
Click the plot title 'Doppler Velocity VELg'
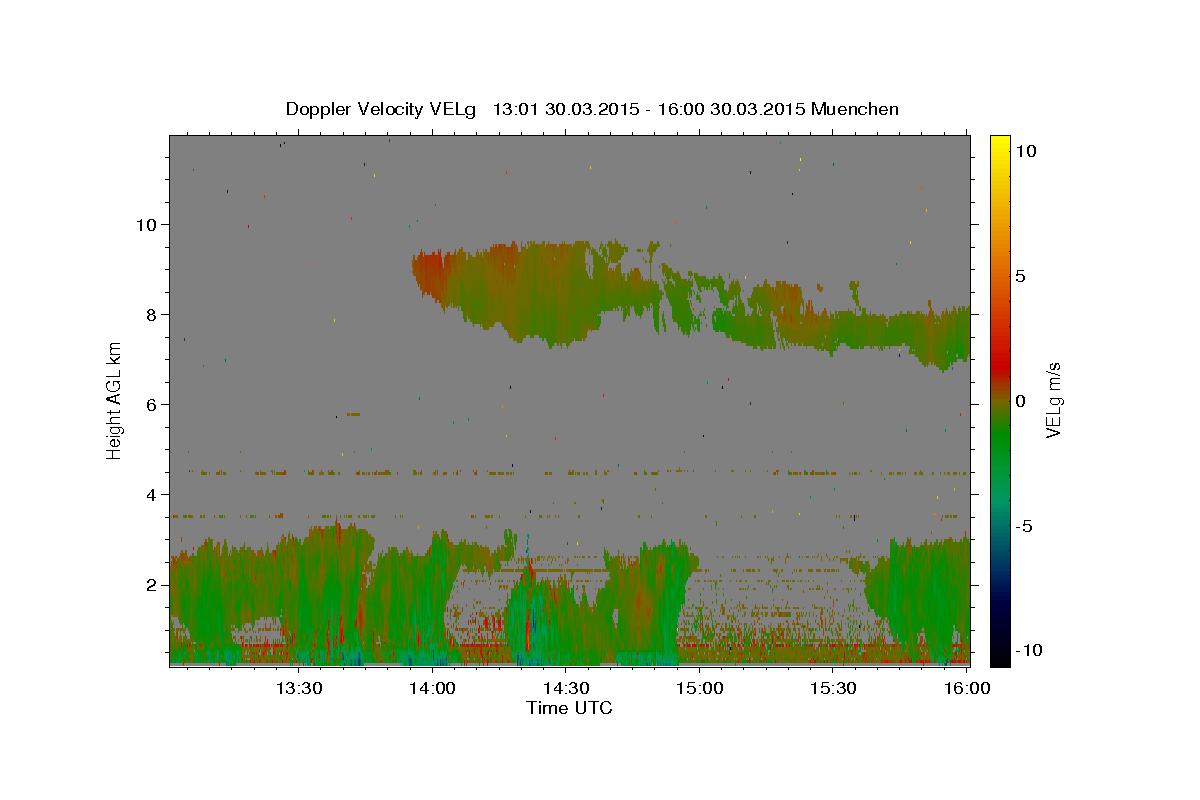383,109
